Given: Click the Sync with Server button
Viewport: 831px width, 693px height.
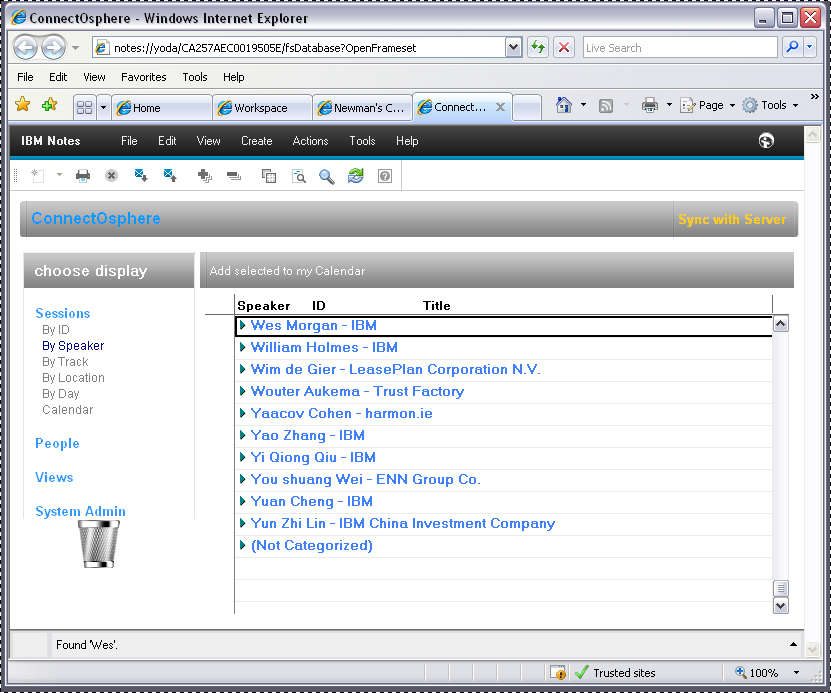Looking at the screenshot, I should (732, 219).
